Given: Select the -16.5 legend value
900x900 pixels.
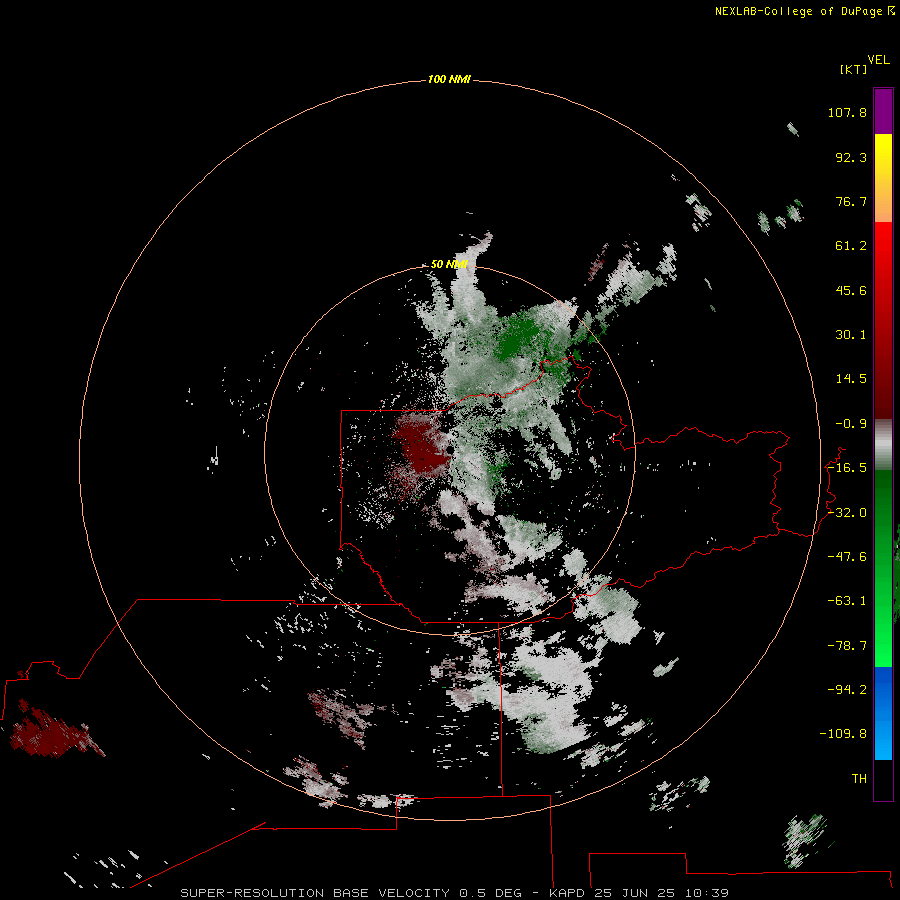Looking at the screenshot, I should tap(847, 468).
